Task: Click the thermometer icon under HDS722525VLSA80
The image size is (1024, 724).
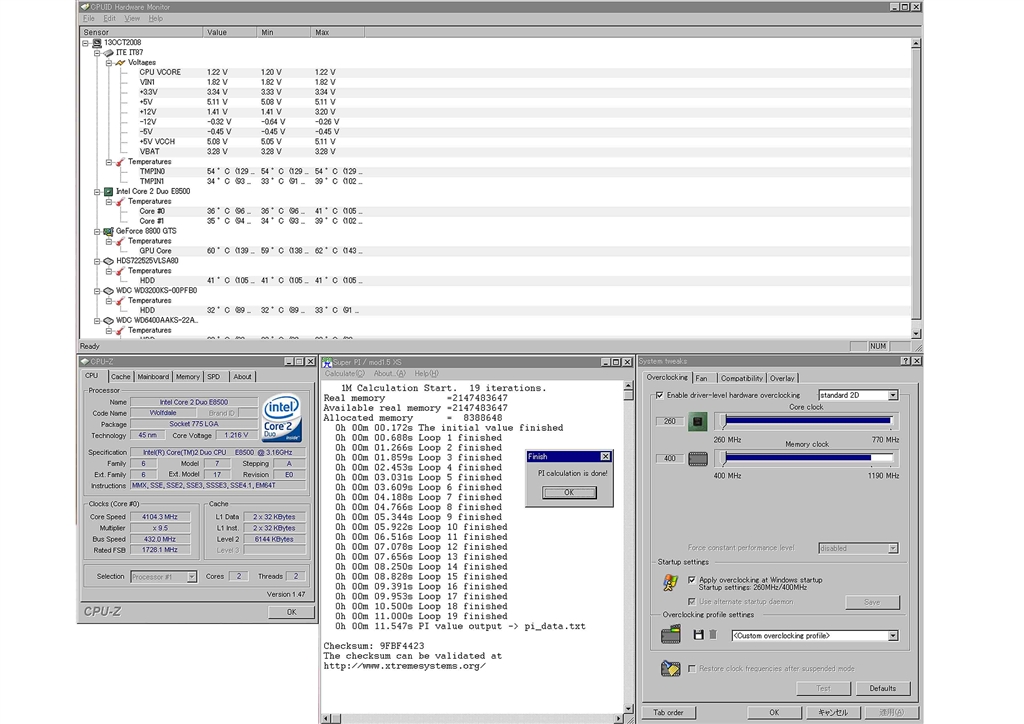Action: click(120, 271)
